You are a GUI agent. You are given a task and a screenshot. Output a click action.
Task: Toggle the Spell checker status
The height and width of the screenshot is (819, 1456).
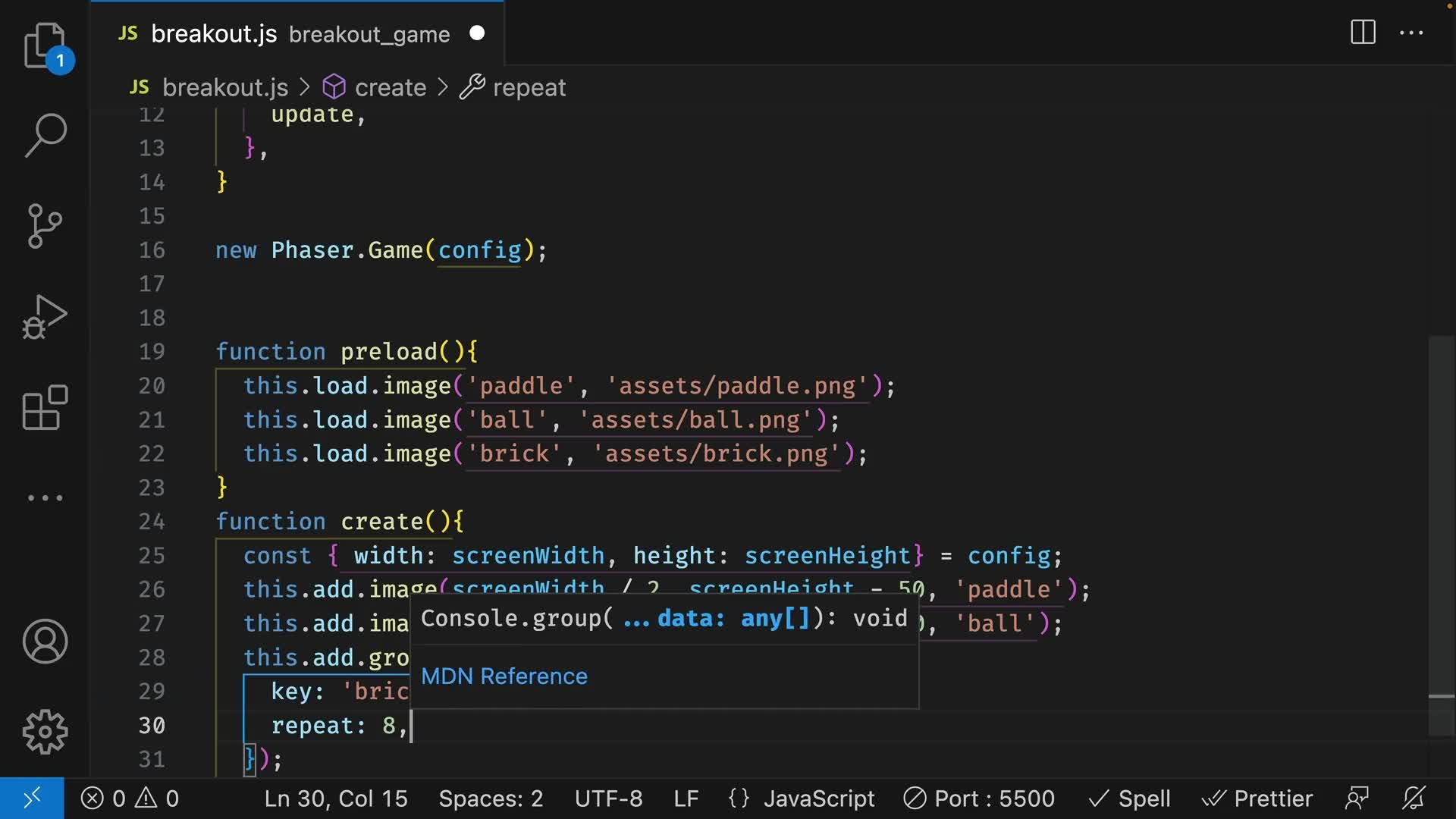click(x=1129, y=799)
